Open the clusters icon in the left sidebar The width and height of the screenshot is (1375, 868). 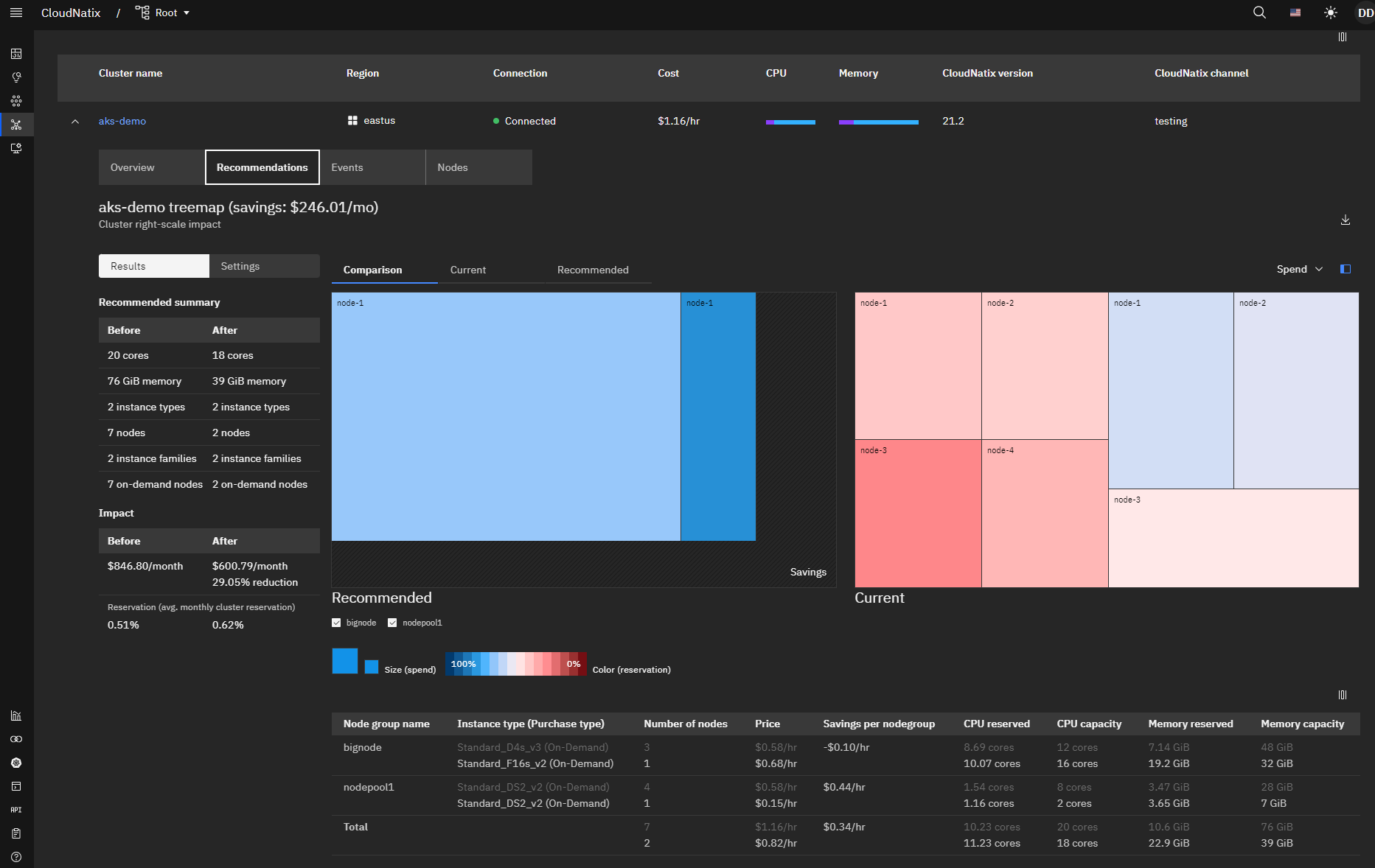(15, 101)
